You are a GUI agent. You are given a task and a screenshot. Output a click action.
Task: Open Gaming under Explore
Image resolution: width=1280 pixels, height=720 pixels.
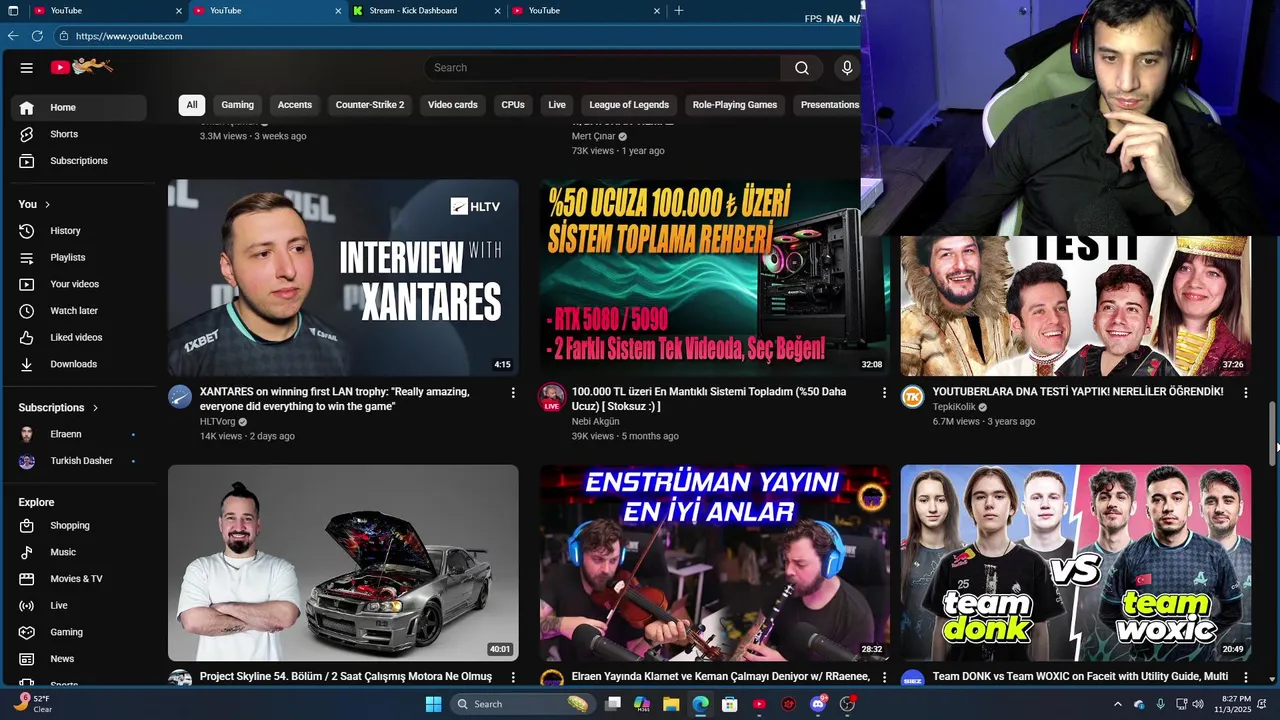[x=79, y=632]
